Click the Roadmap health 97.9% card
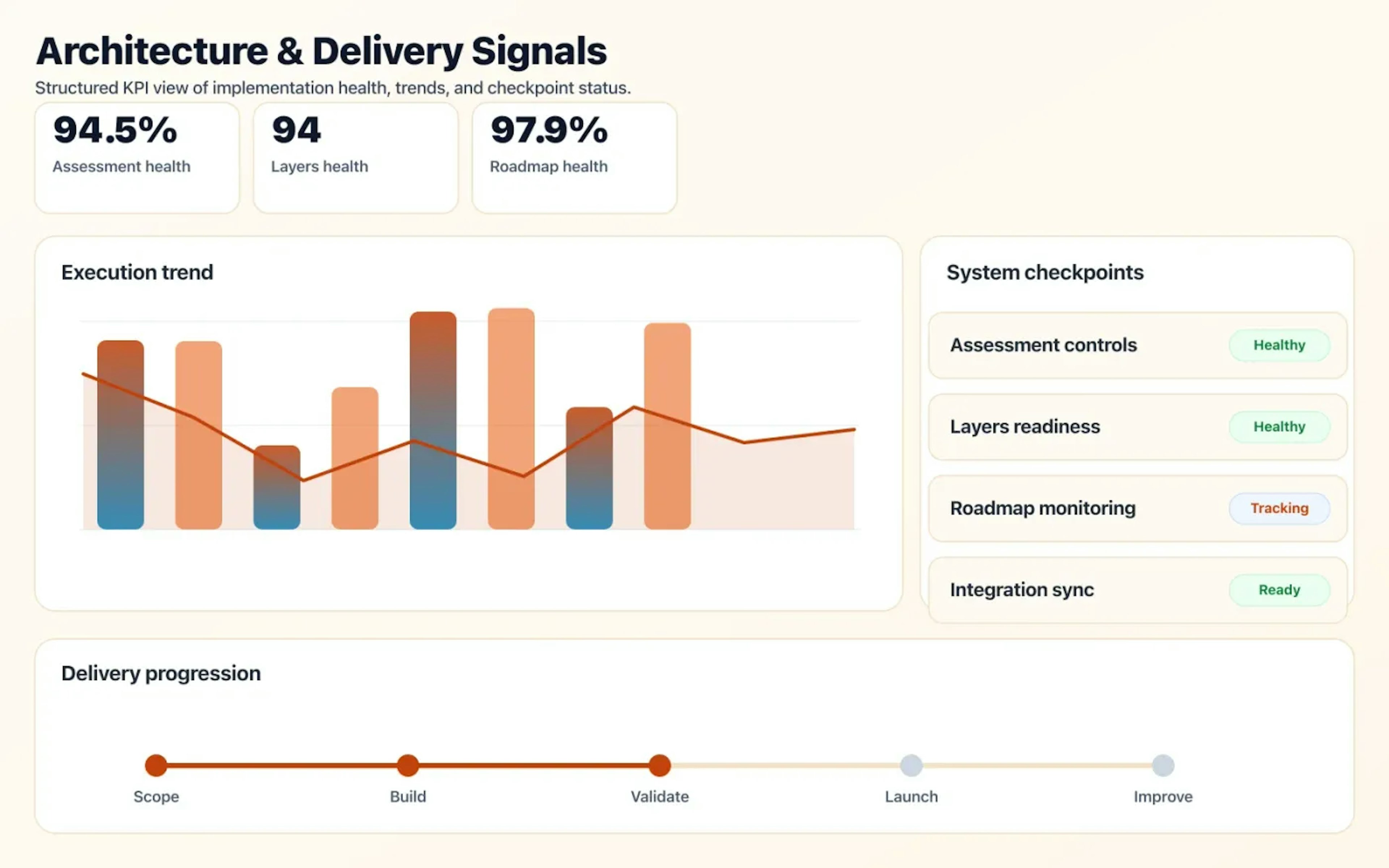 (574, 156)
